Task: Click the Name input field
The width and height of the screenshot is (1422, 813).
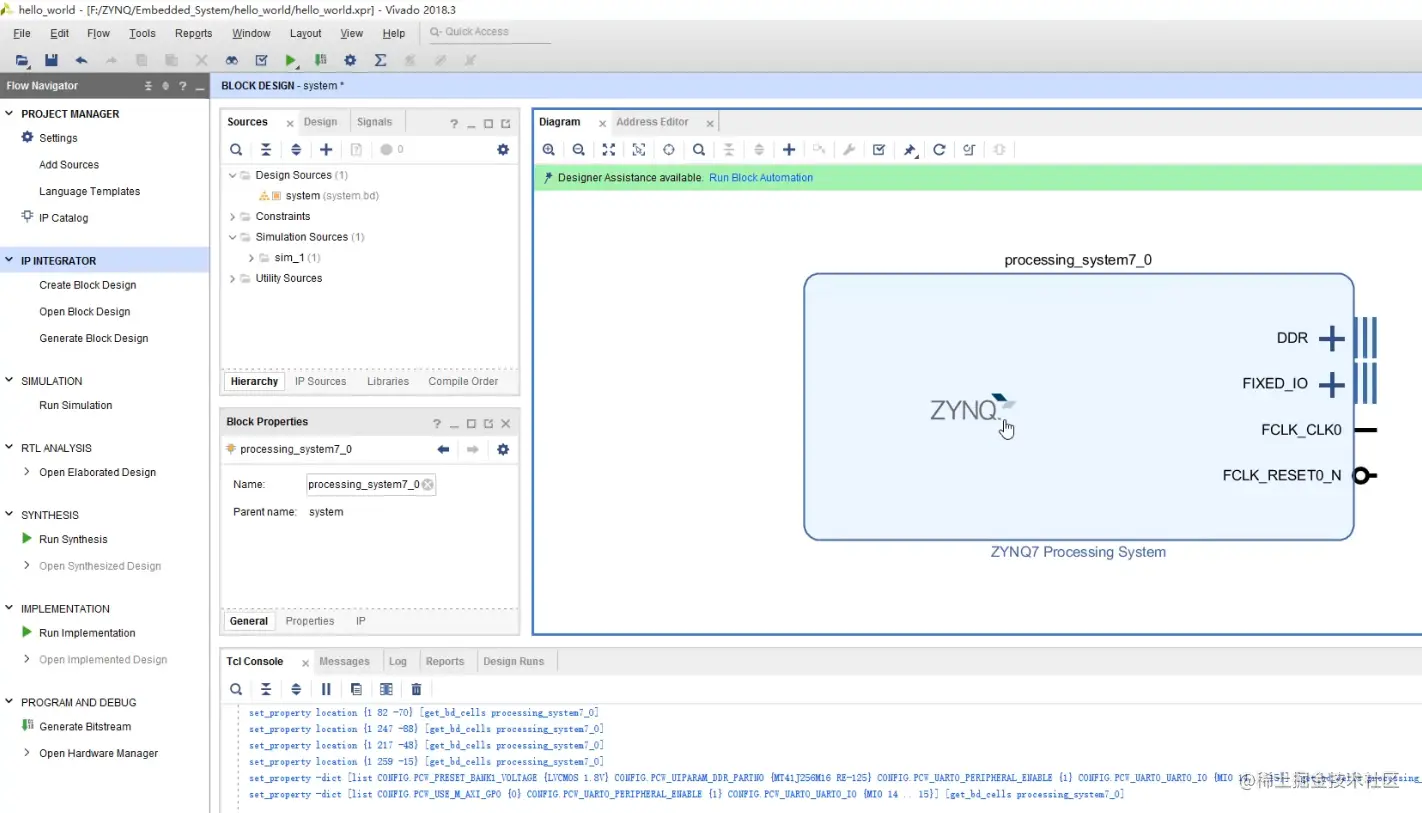Action: pyautogui.click(x=371, y=484)
